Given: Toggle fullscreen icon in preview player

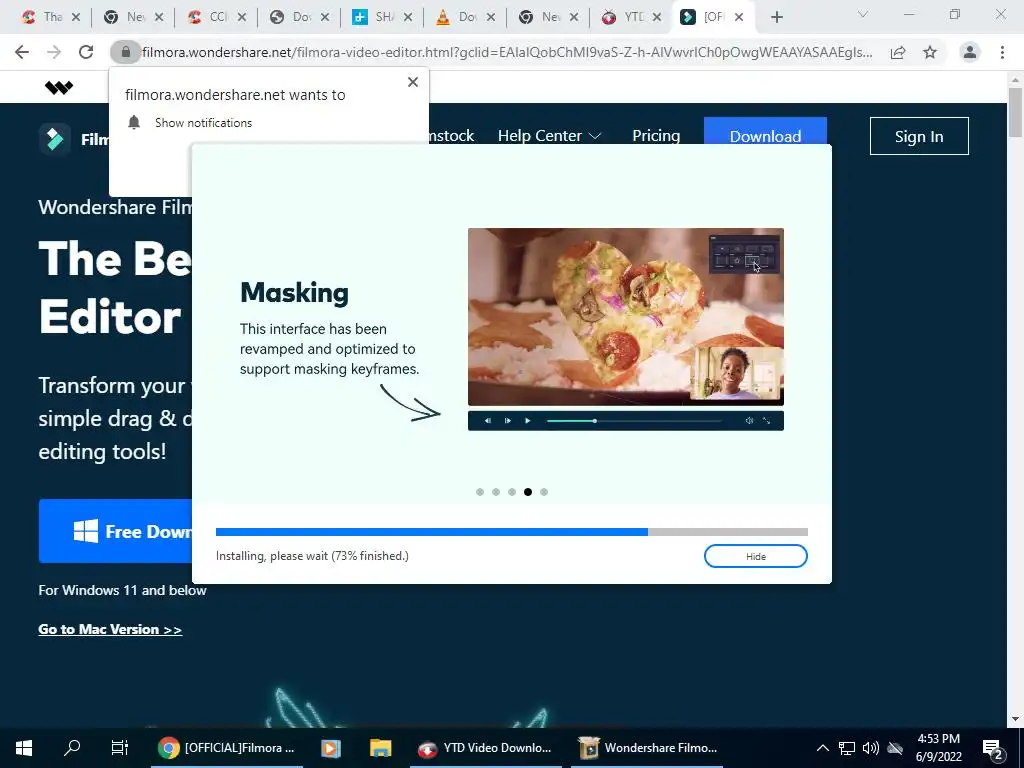Looking at the screenshot, I should [767, 421].
